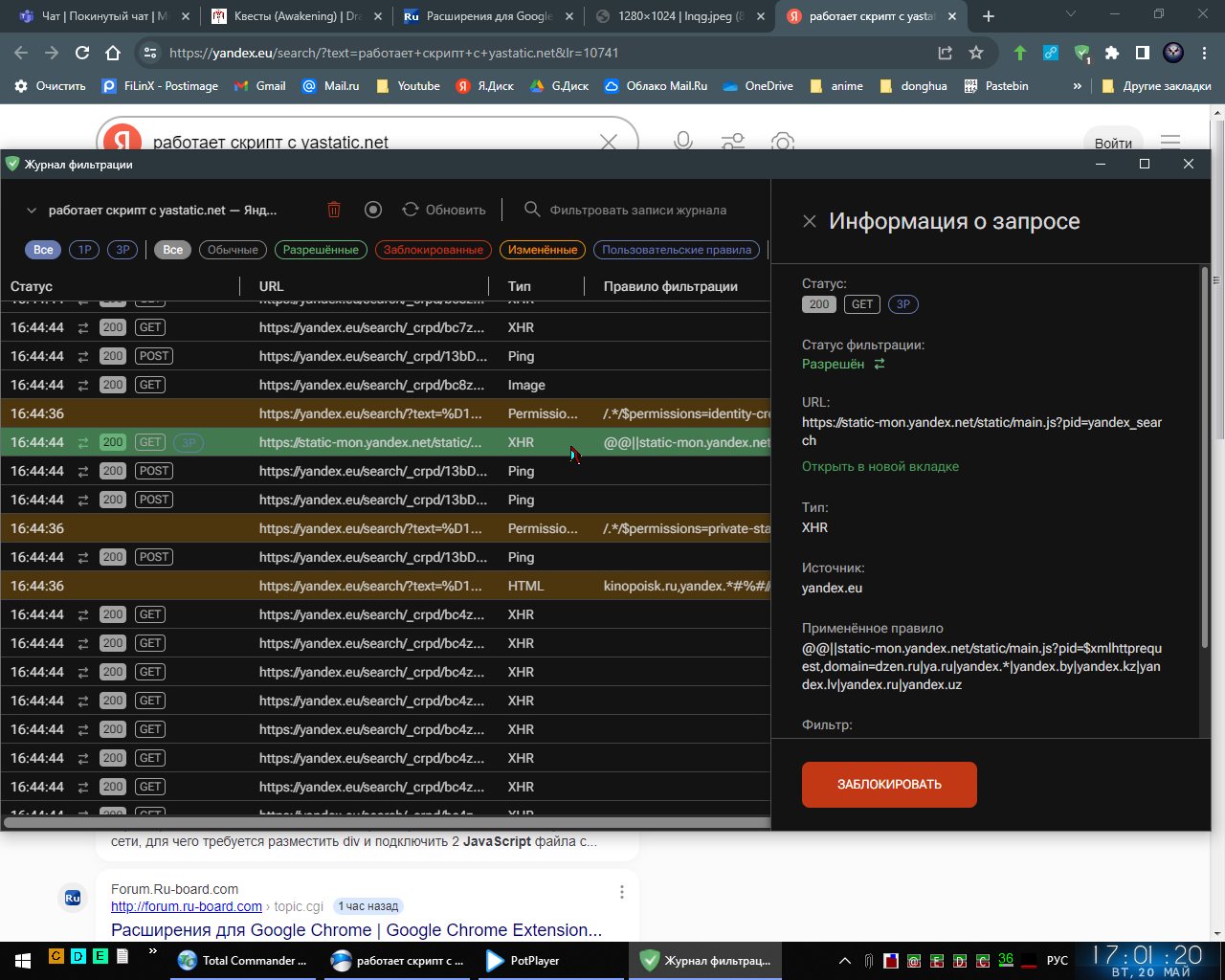Viewport: 1225px width, 980px height.
Task: Toggle the 3P chip in the filter bar
Action: (122, 250)
